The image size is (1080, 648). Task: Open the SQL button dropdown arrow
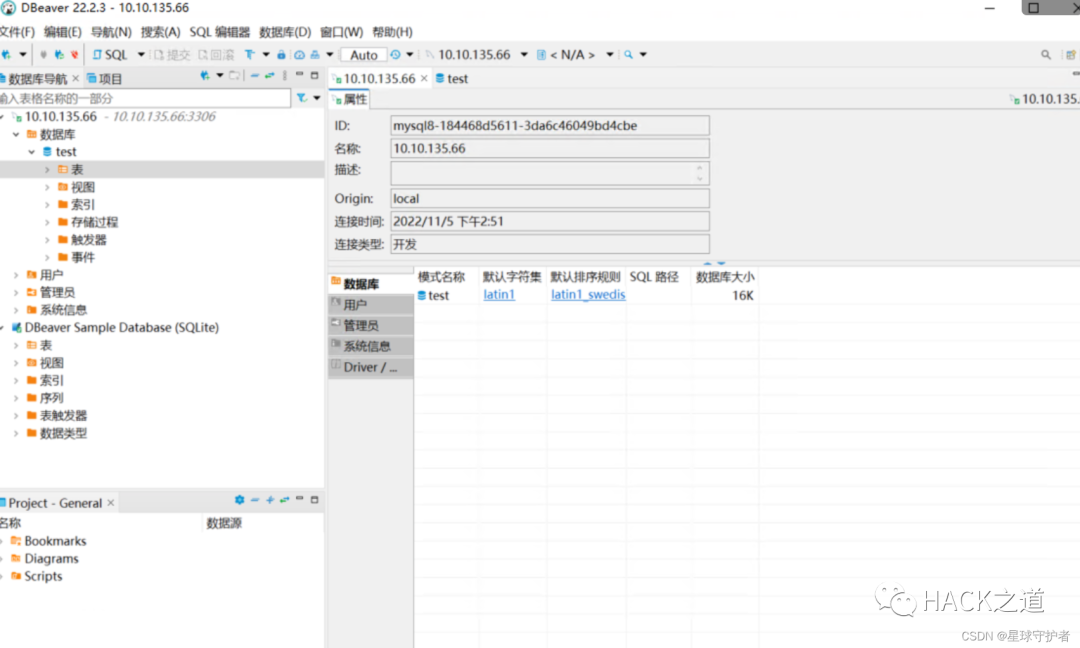coord(141,54)
